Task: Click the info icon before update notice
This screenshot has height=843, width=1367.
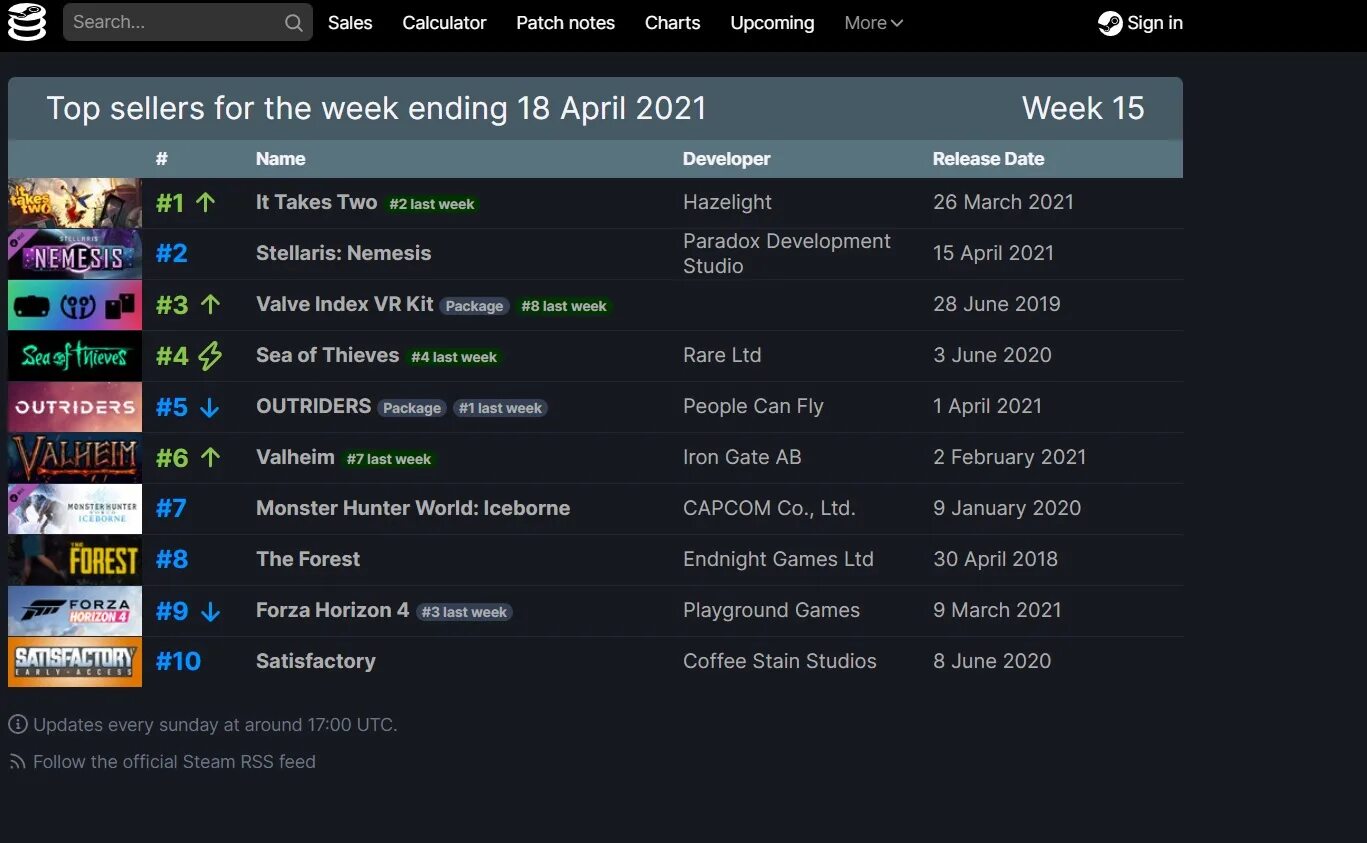Action: pyautogui.click(x=18, y=724)
